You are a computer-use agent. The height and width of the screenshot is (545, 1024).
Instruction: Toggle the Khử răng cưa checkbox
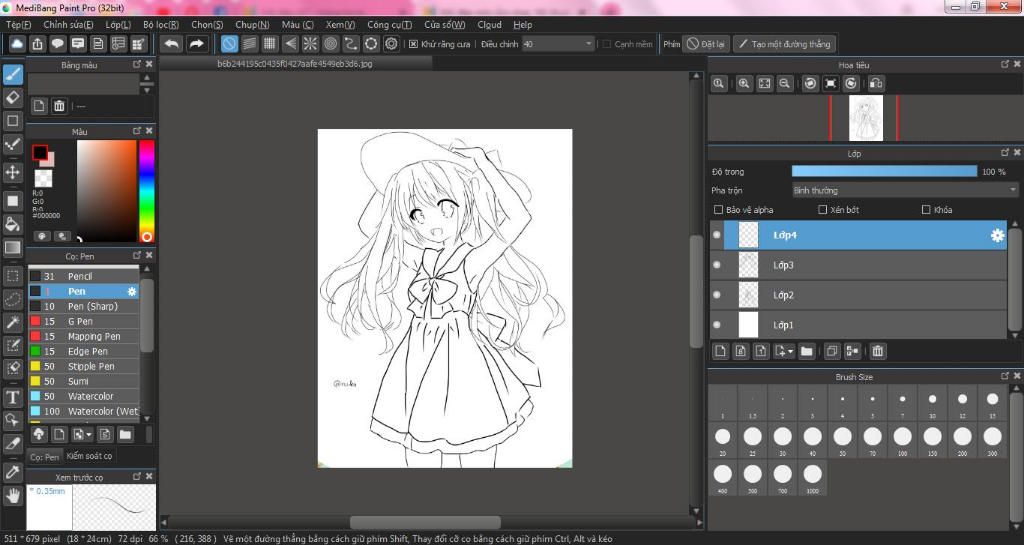(x=413, y=44)
